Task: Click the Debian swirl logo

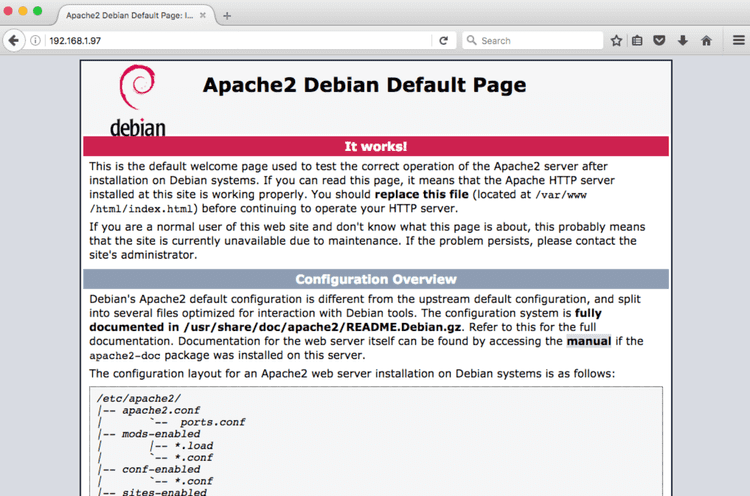Action: 137,87
